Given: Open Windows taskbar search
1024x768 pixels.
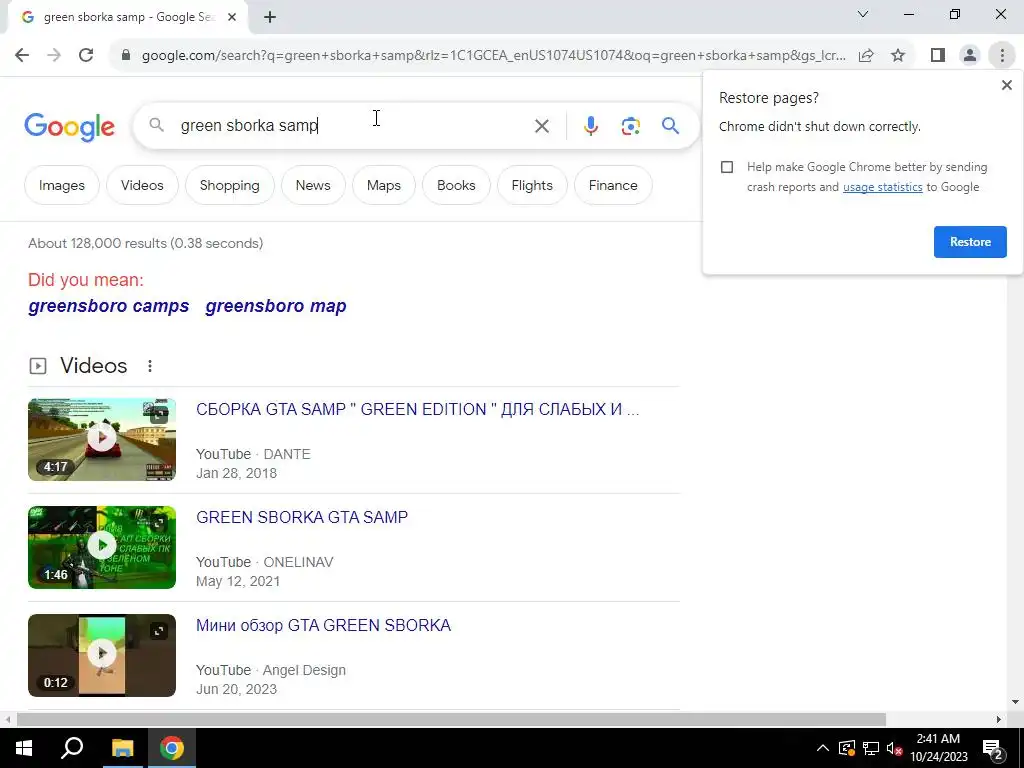Looking at the screenshot, I should click(72, 748).
